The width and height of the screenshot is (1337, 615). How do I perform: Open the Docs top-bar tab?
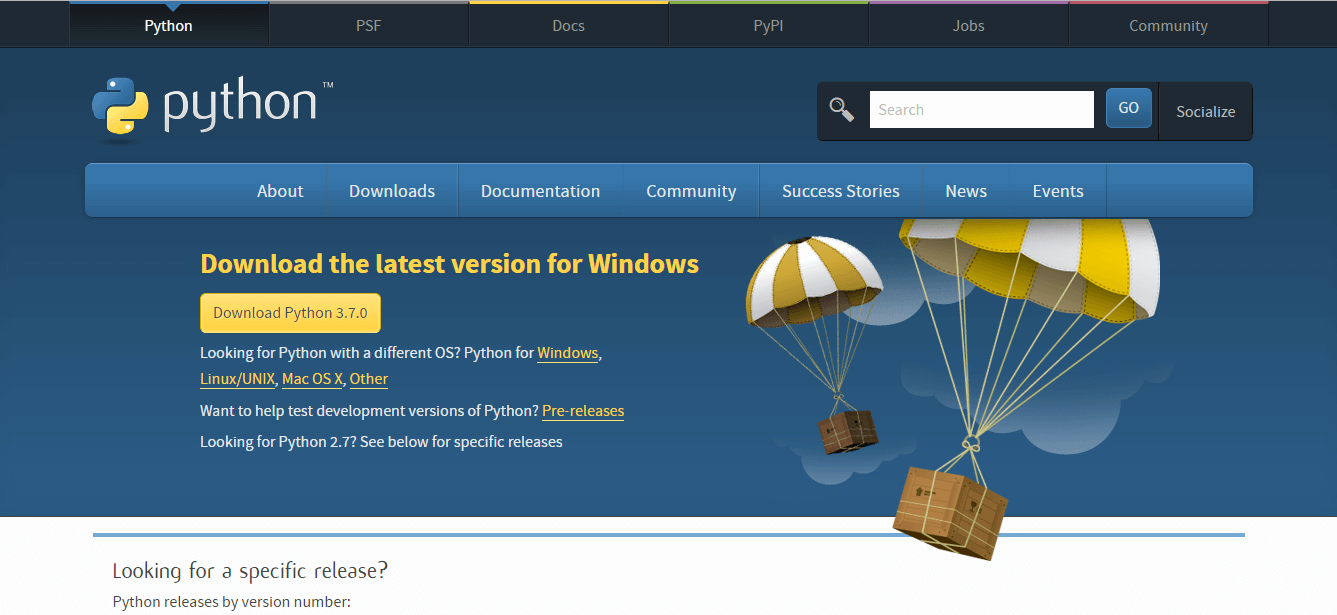(x=568, y=25)
